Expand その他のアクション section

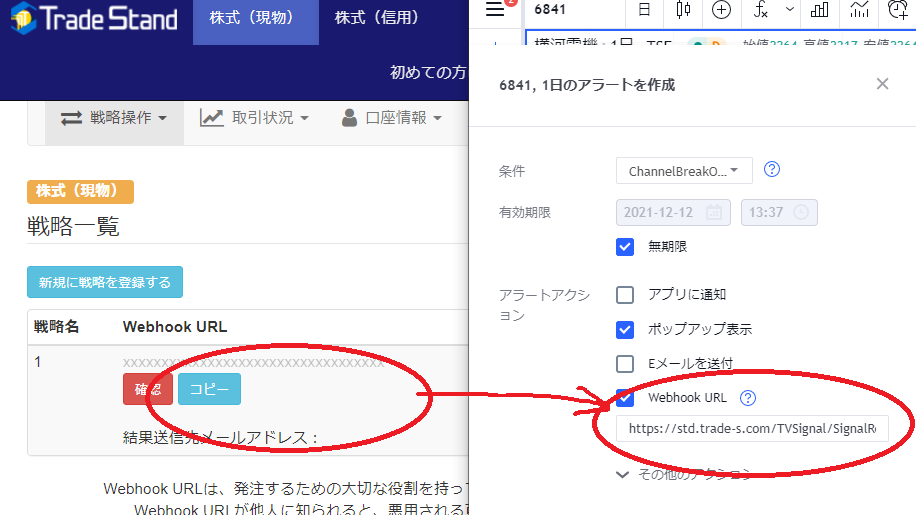pos(684,474)
